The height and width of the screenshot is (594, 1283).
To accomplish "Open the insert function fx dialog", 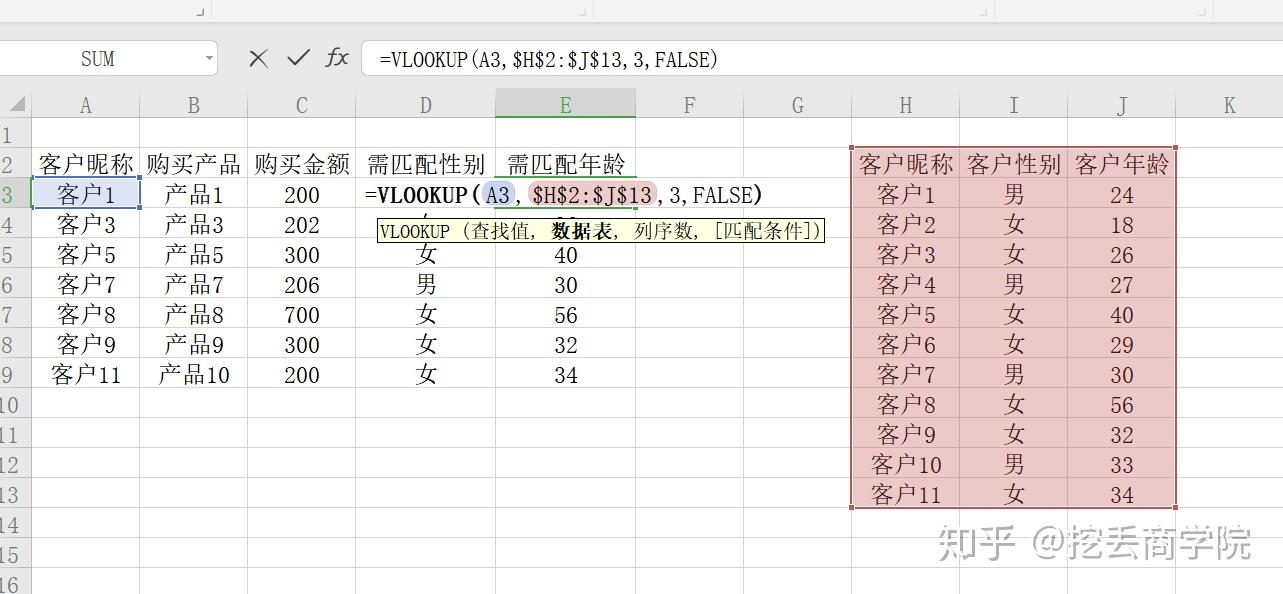I will 337,58.
